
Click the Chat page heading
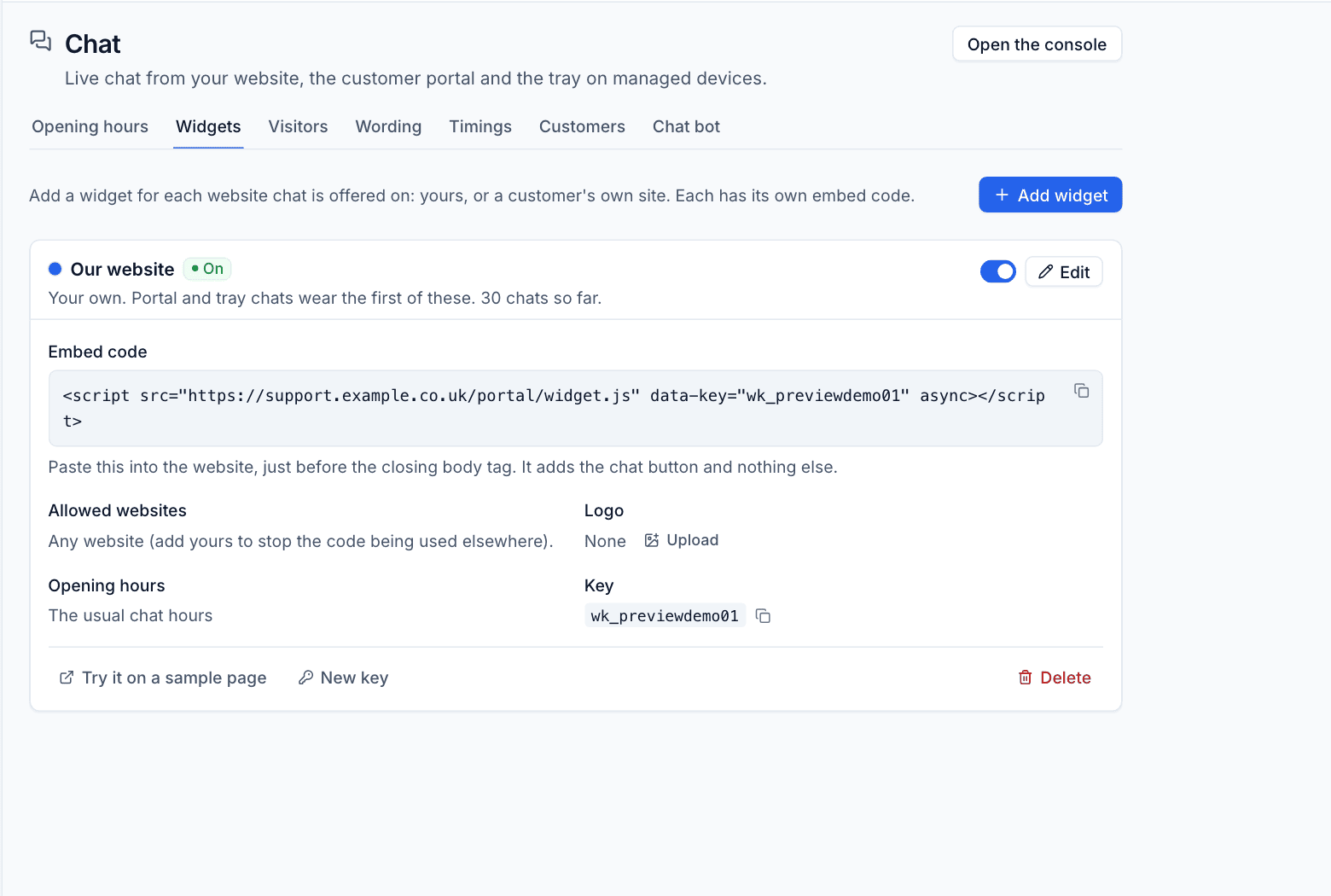click(x=93, y=44)
